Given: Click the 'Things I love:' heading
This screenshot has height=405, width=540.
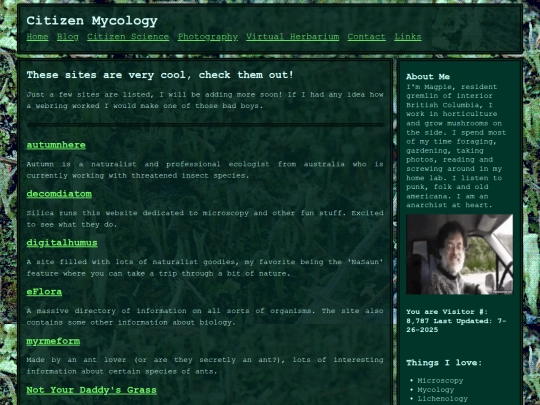Looking at the screenshot, I should coord(444,363).
